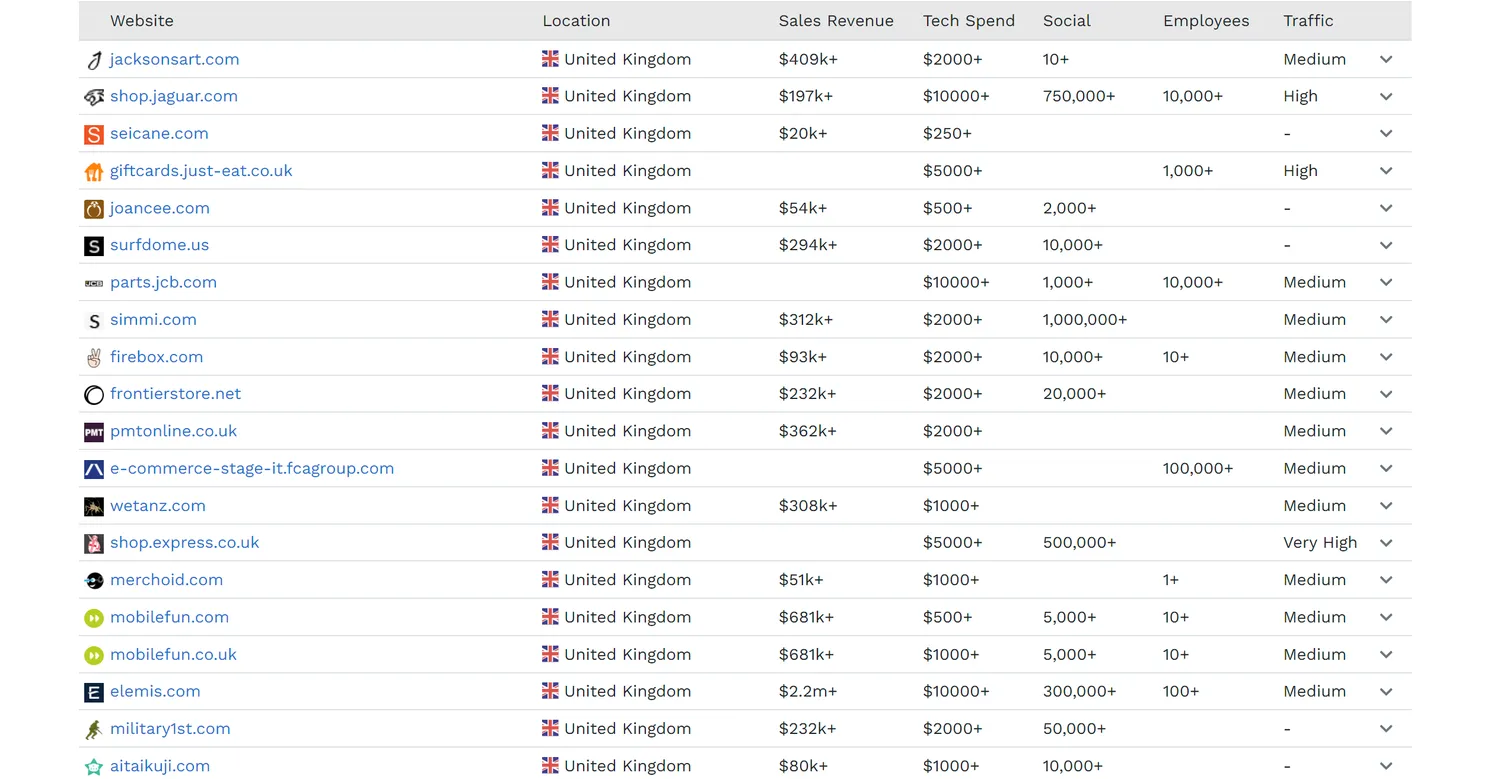Click the aitaikuji.com star favicon
1500x779 pixels.
pyautogui.click(x=94, y=767)
